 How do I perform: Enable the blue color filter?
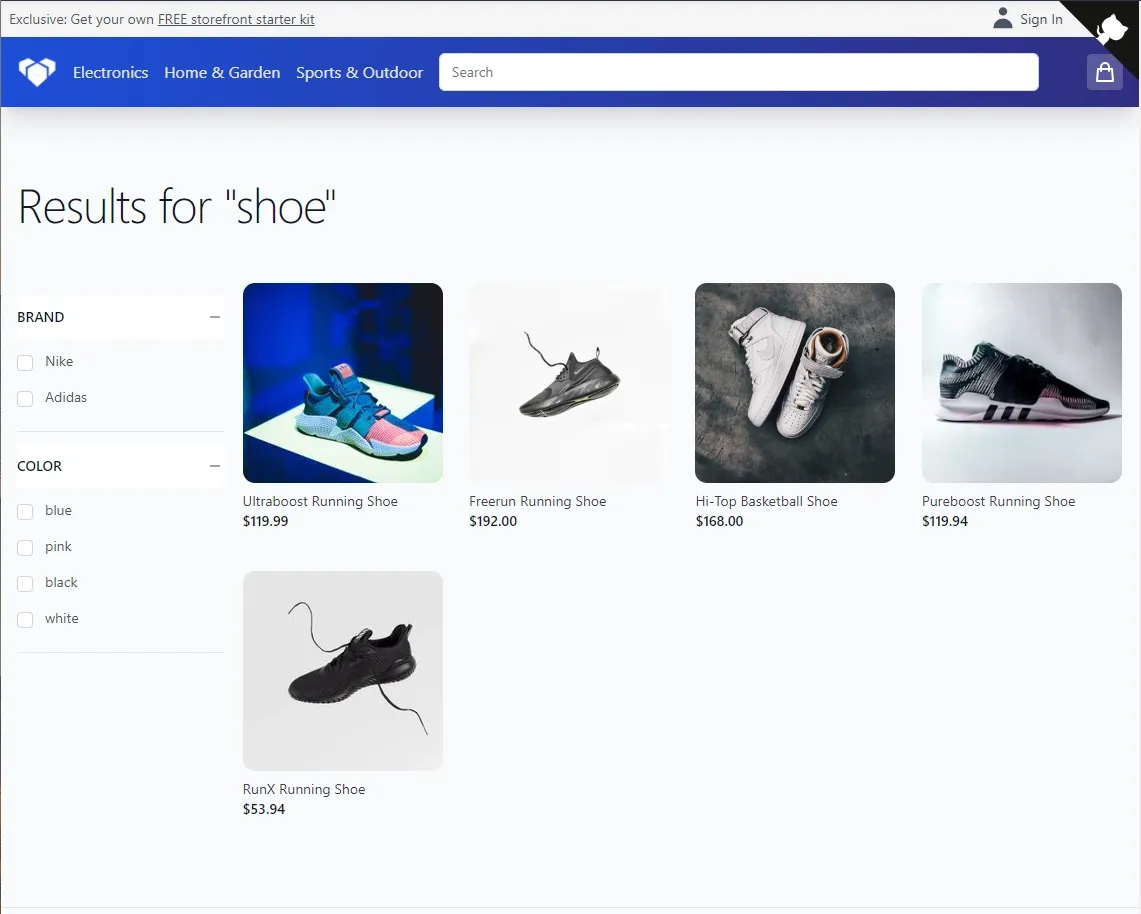[x=25, y=512]
